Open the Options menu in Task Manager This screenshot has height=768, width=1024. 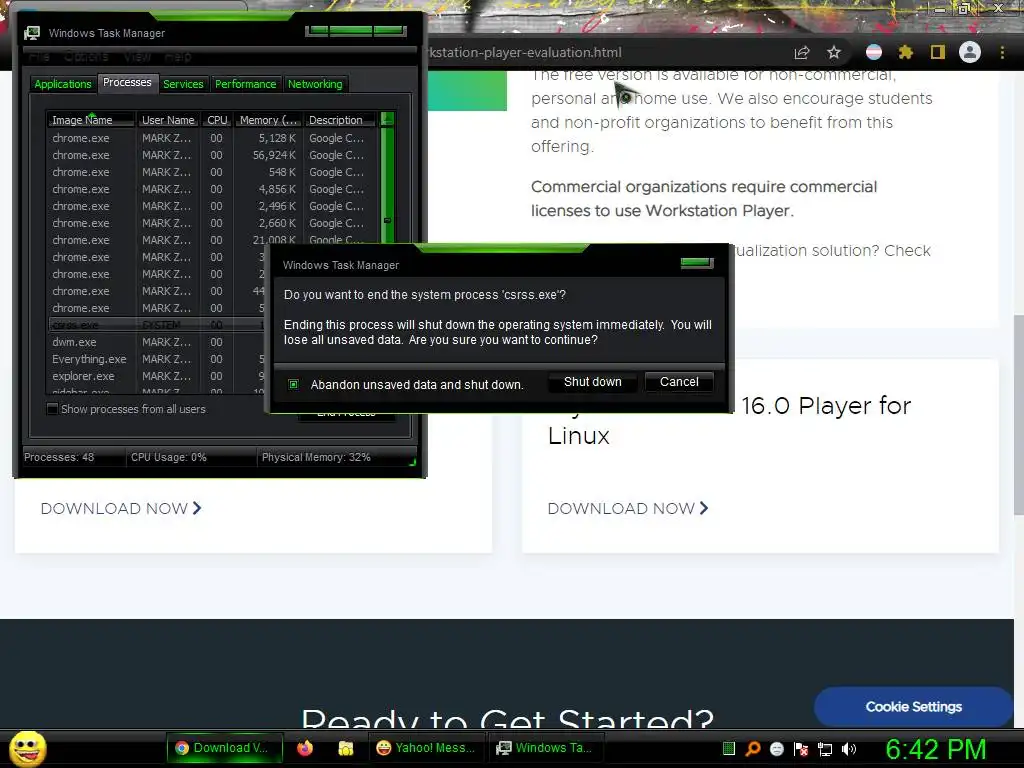click(x=86, y=57)
